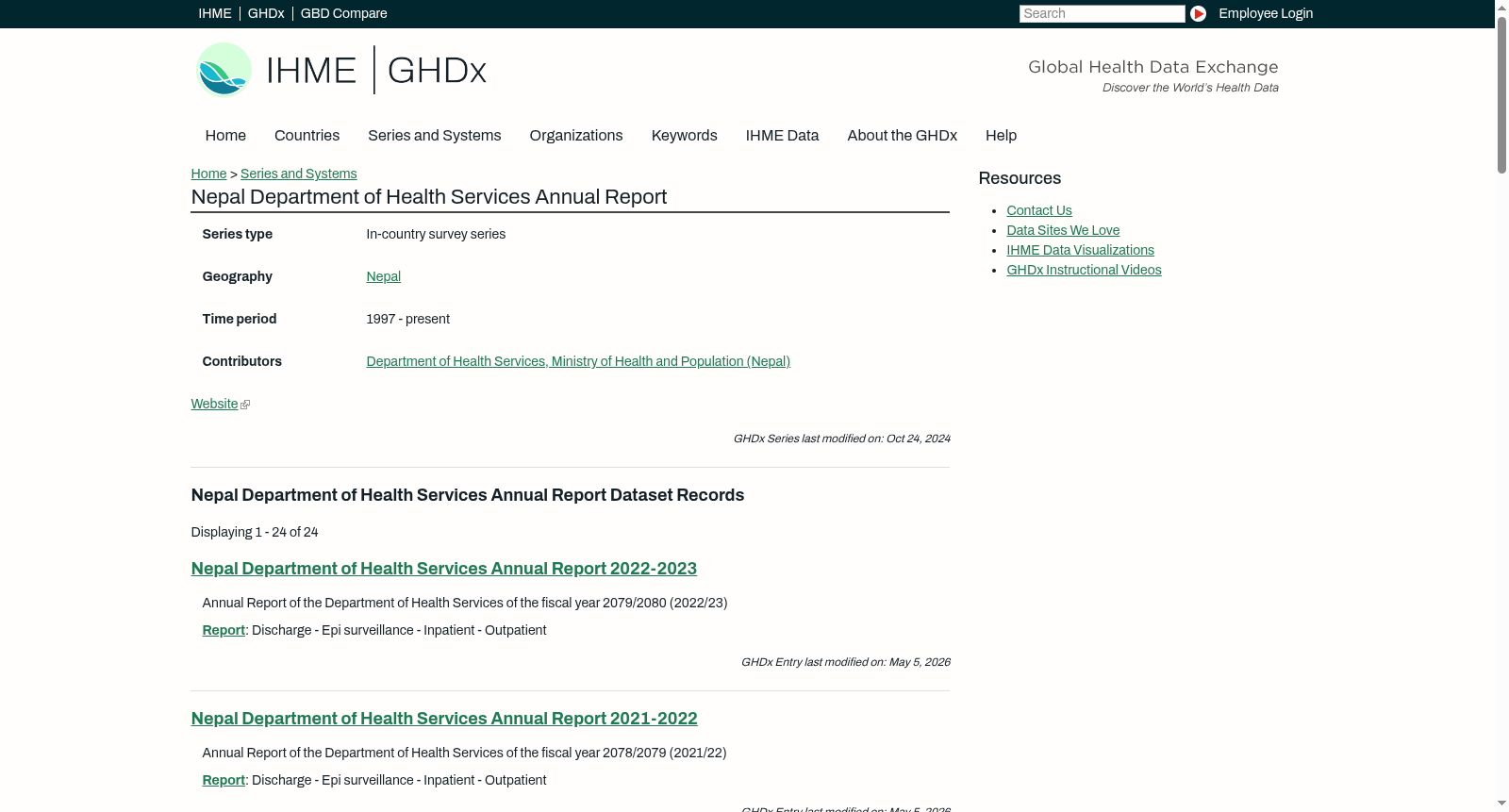Open the IHME Data menu
The height and width of the screenshot is (812, 1509).
point(783,136)
